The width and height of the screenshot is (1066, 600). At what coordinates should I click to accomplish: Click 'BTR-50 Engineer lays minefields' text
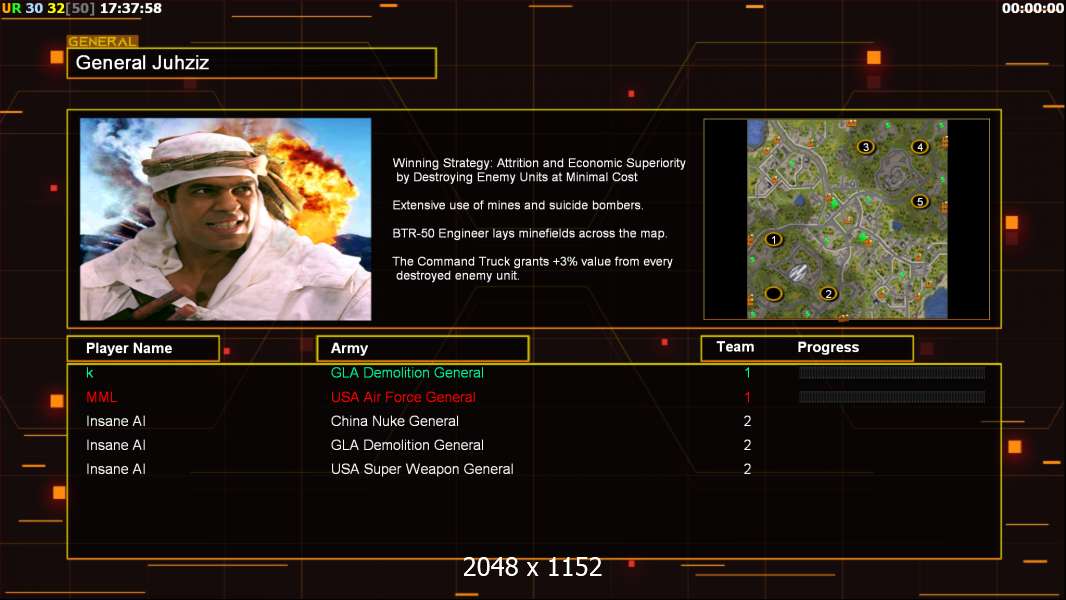tap(530, 233)
